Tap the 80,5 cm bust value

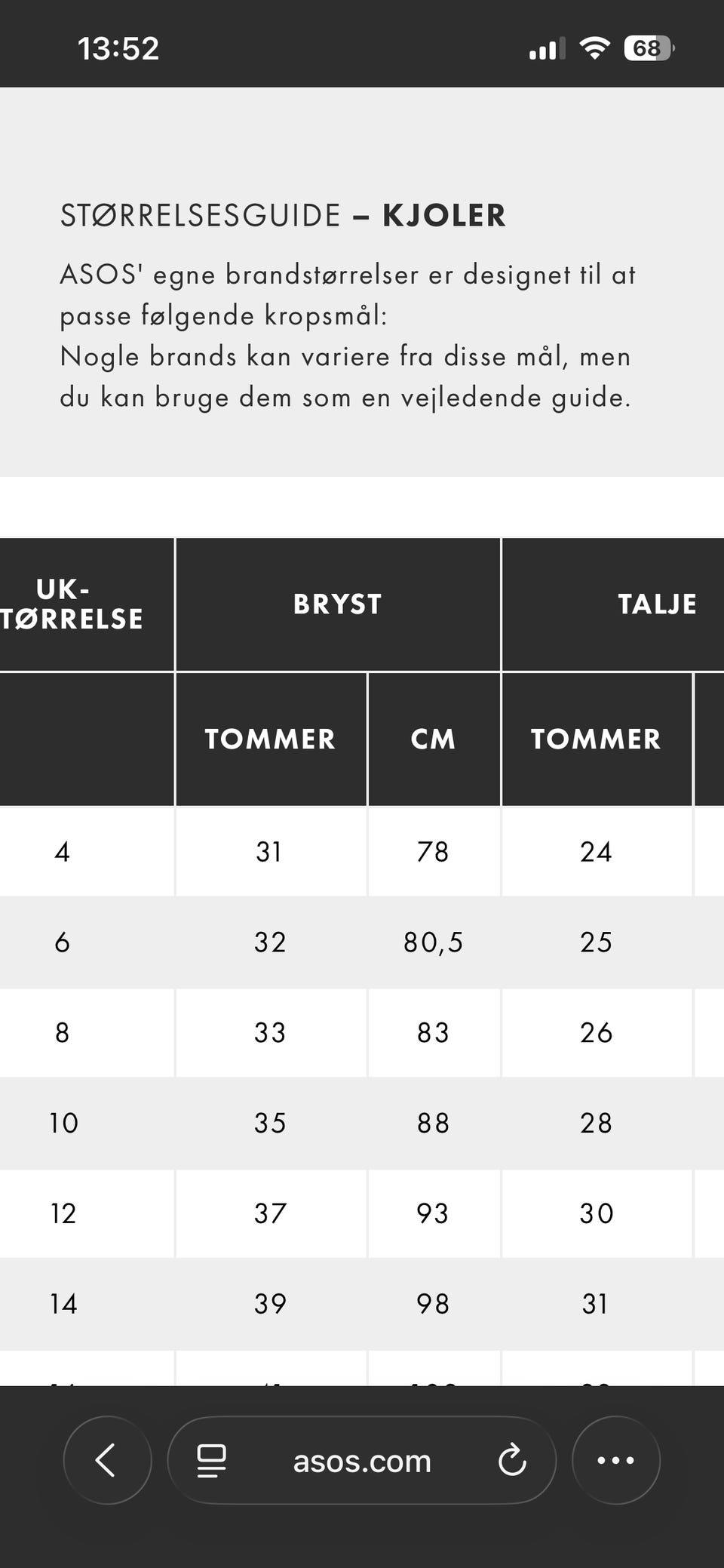tap(433, 942)
